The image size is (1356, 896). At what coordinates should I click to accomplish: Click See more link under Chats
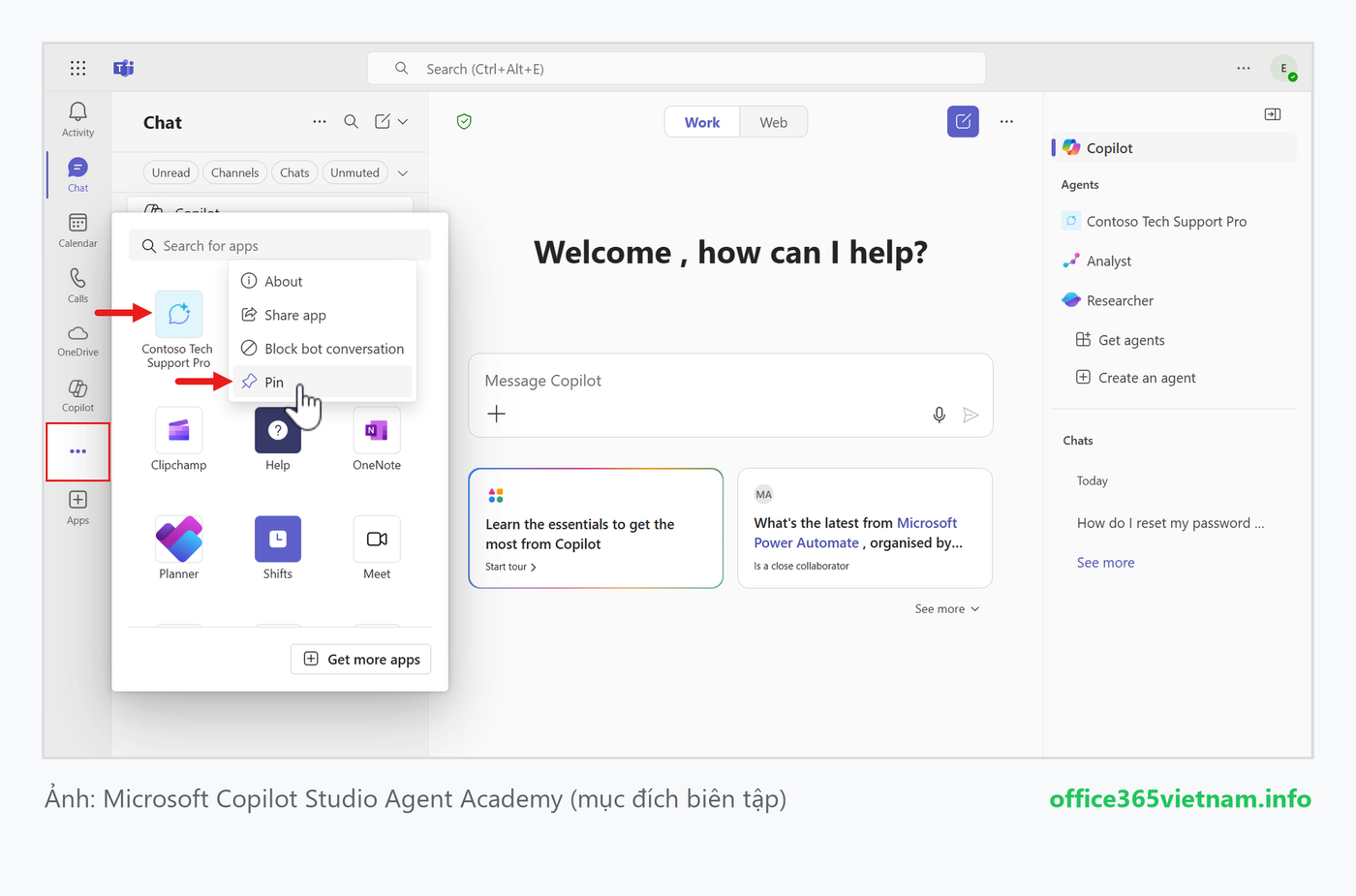(x=1105, y=562)
